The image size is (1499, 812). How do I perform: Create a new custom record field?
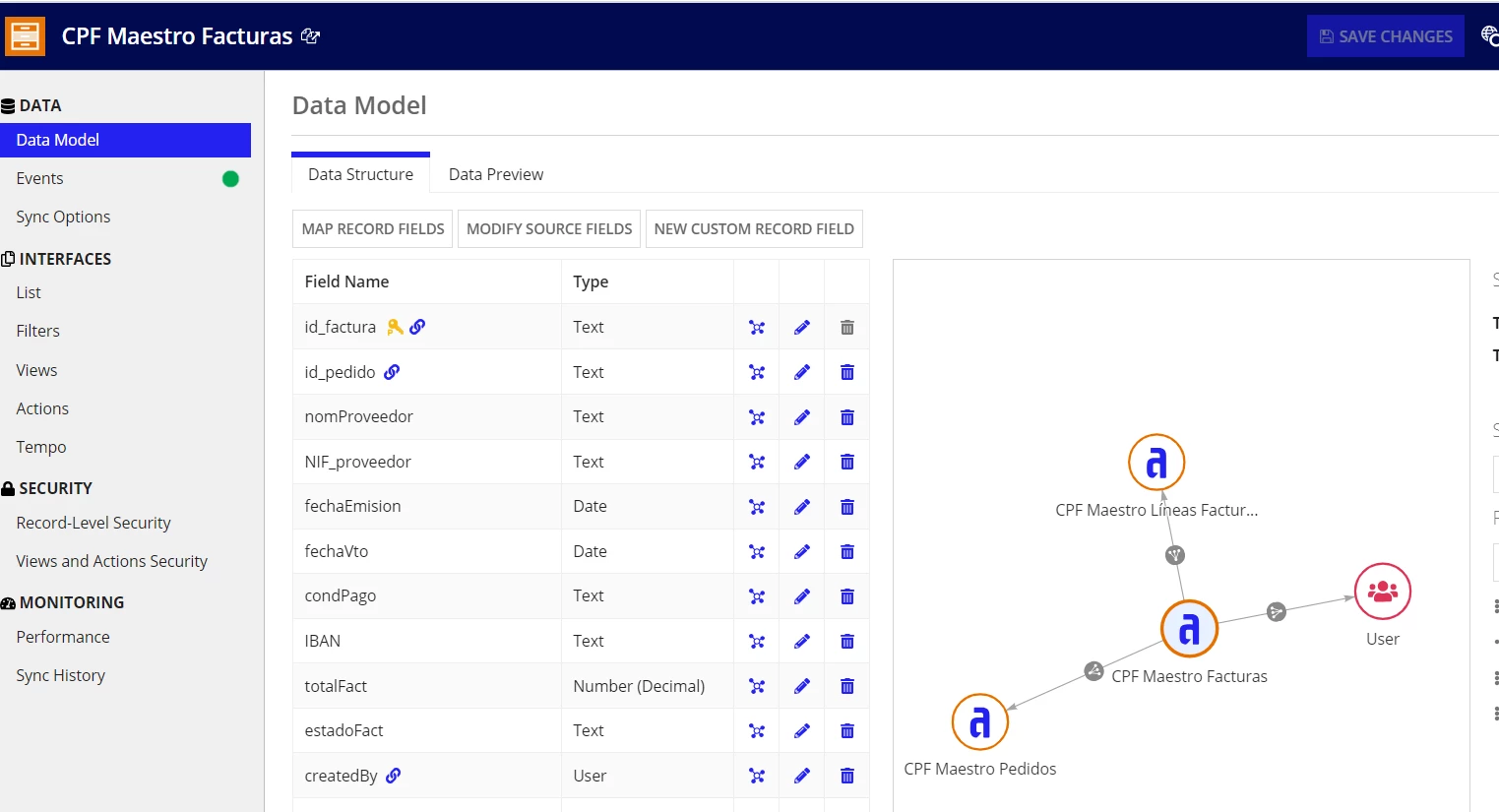(x=754, y=228)
